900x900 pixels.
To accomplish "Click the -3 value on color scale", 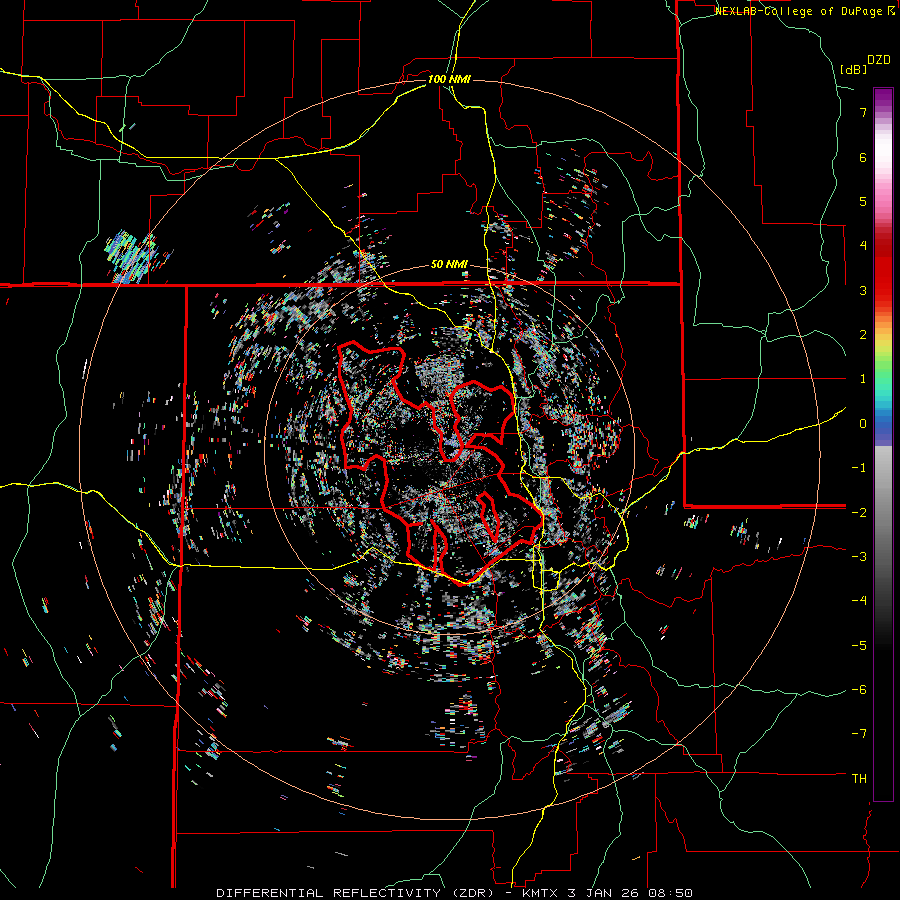I will [x=859, y=557].
